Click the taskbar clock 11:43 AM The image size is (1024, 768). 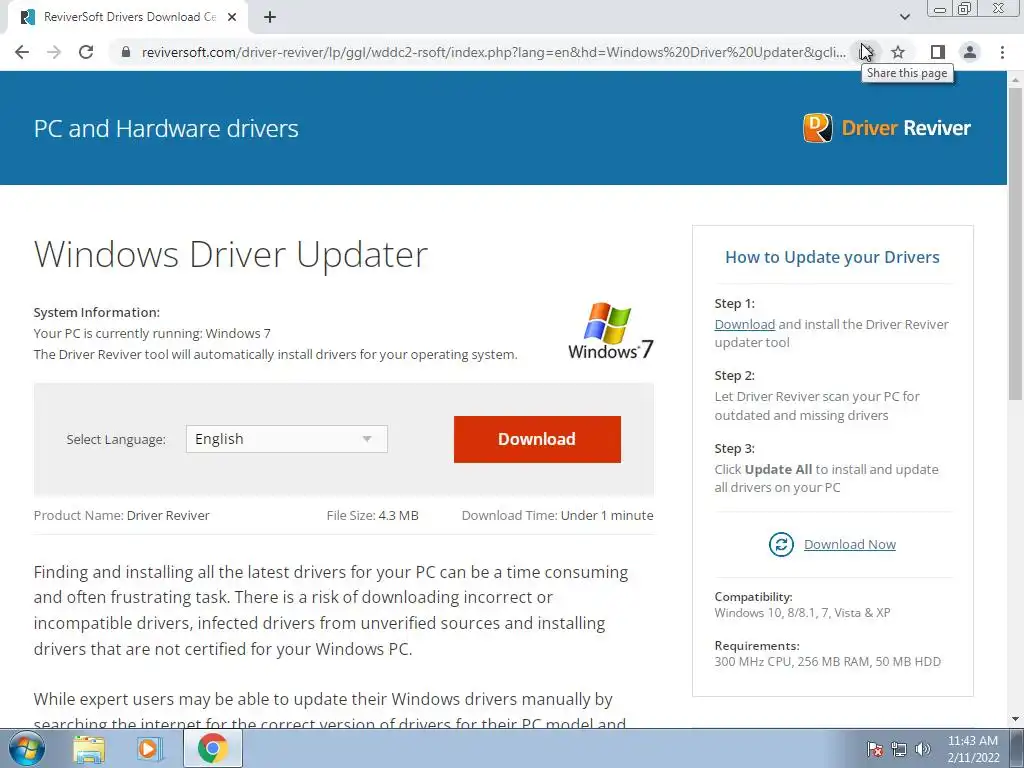pos(973,741)
